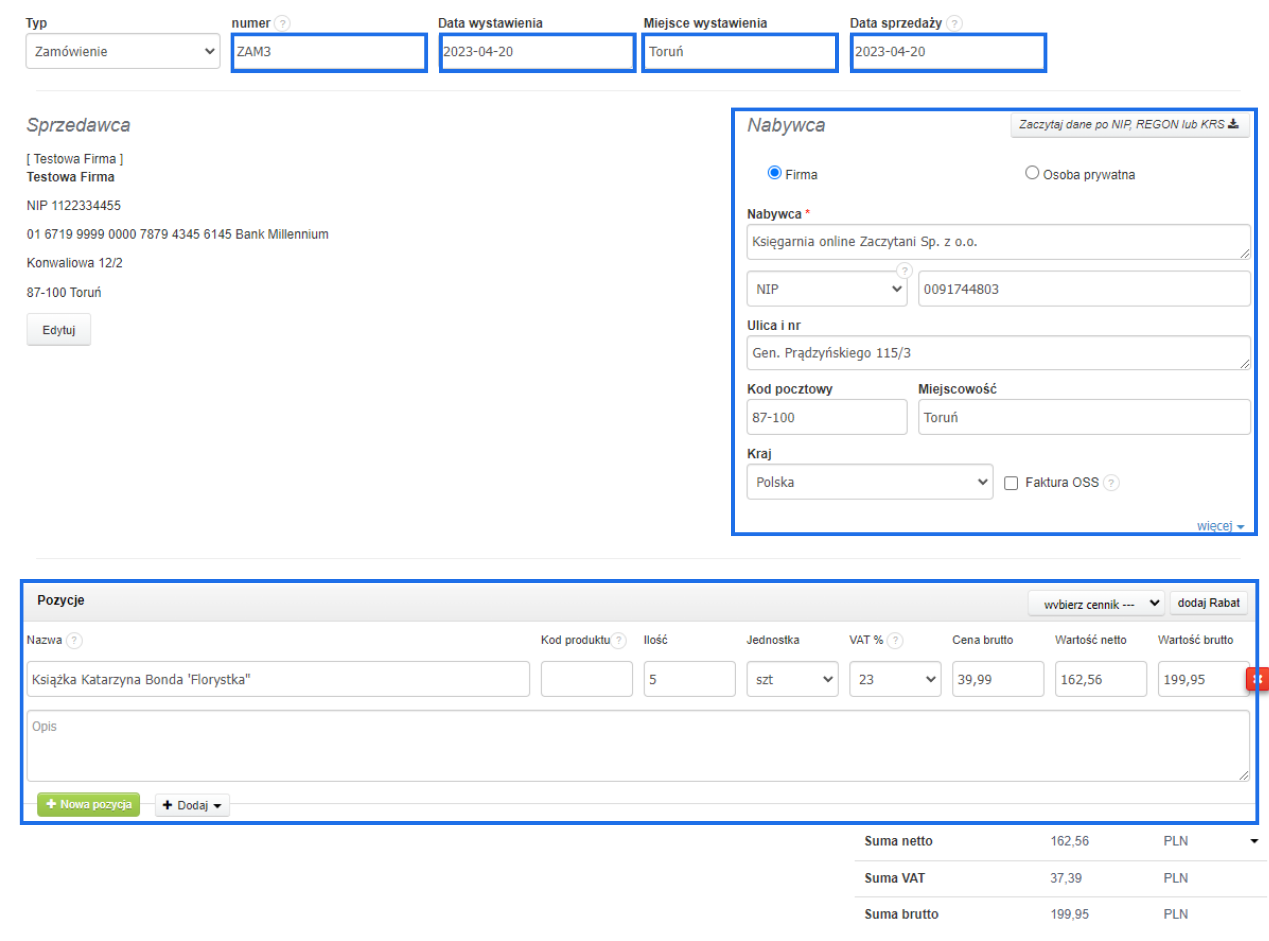1269x941 pixels.
Task: Click the Miejsce wystawienia field
Action: pos(740,52)
